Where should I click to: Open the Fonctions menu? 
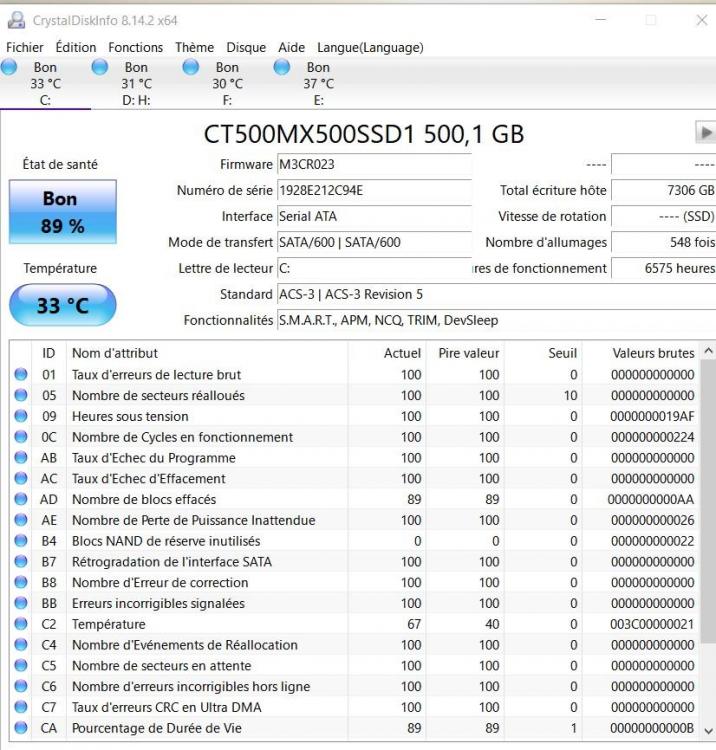[x=135, y=47]
